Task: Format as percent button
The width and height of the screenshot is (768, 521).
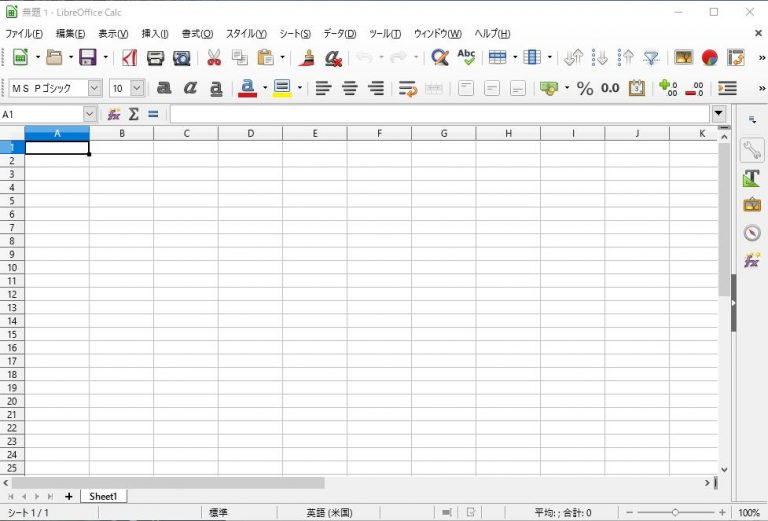Action: (585, 89)
